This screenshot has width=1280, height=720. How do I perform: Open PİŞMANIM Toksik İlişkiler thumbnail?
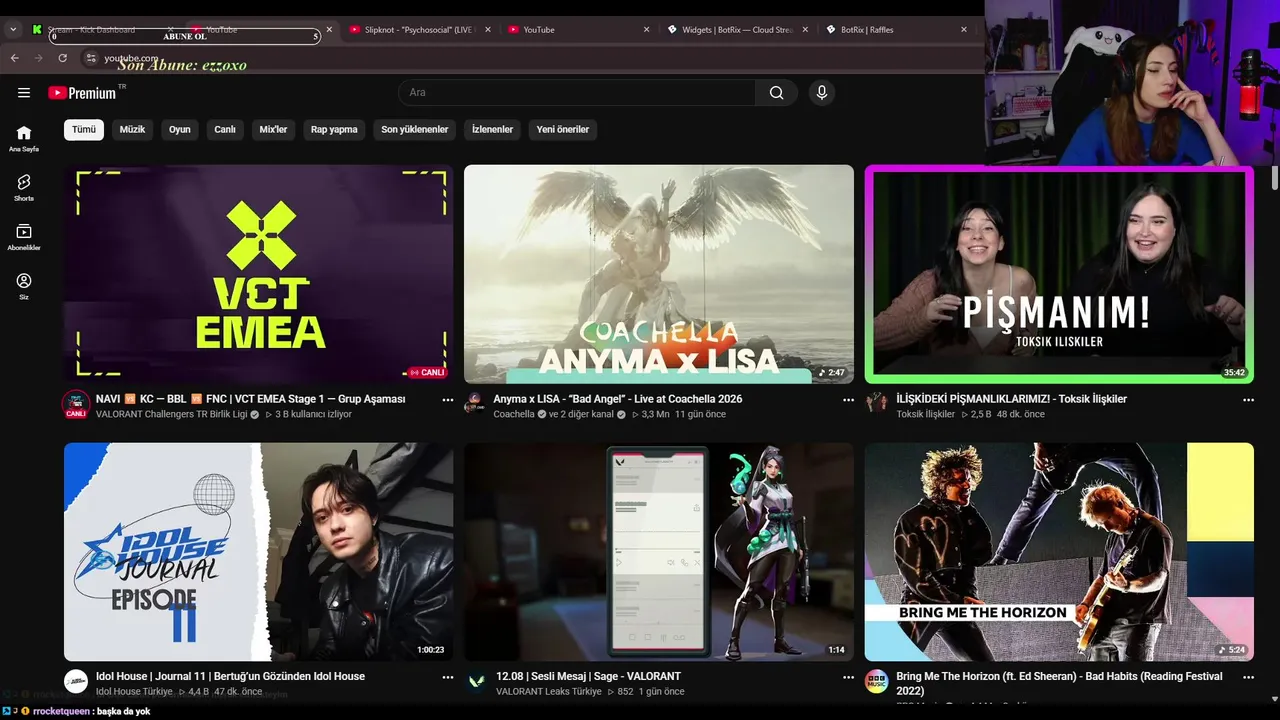click(1059, 274)
